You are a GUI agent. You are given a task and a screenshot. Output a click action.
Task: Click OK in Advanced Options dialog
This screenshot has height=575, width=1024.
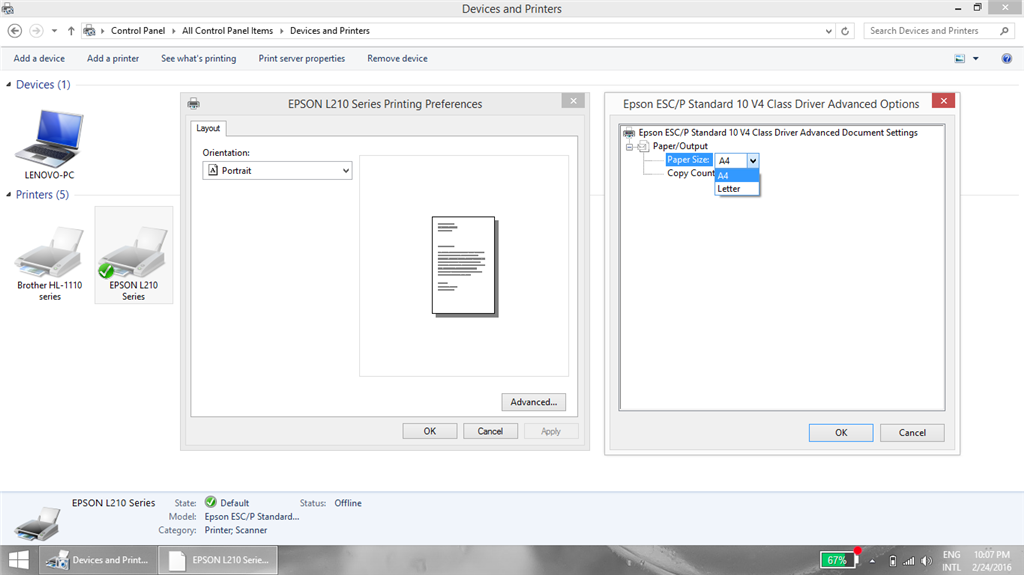(x=841, y=433)
